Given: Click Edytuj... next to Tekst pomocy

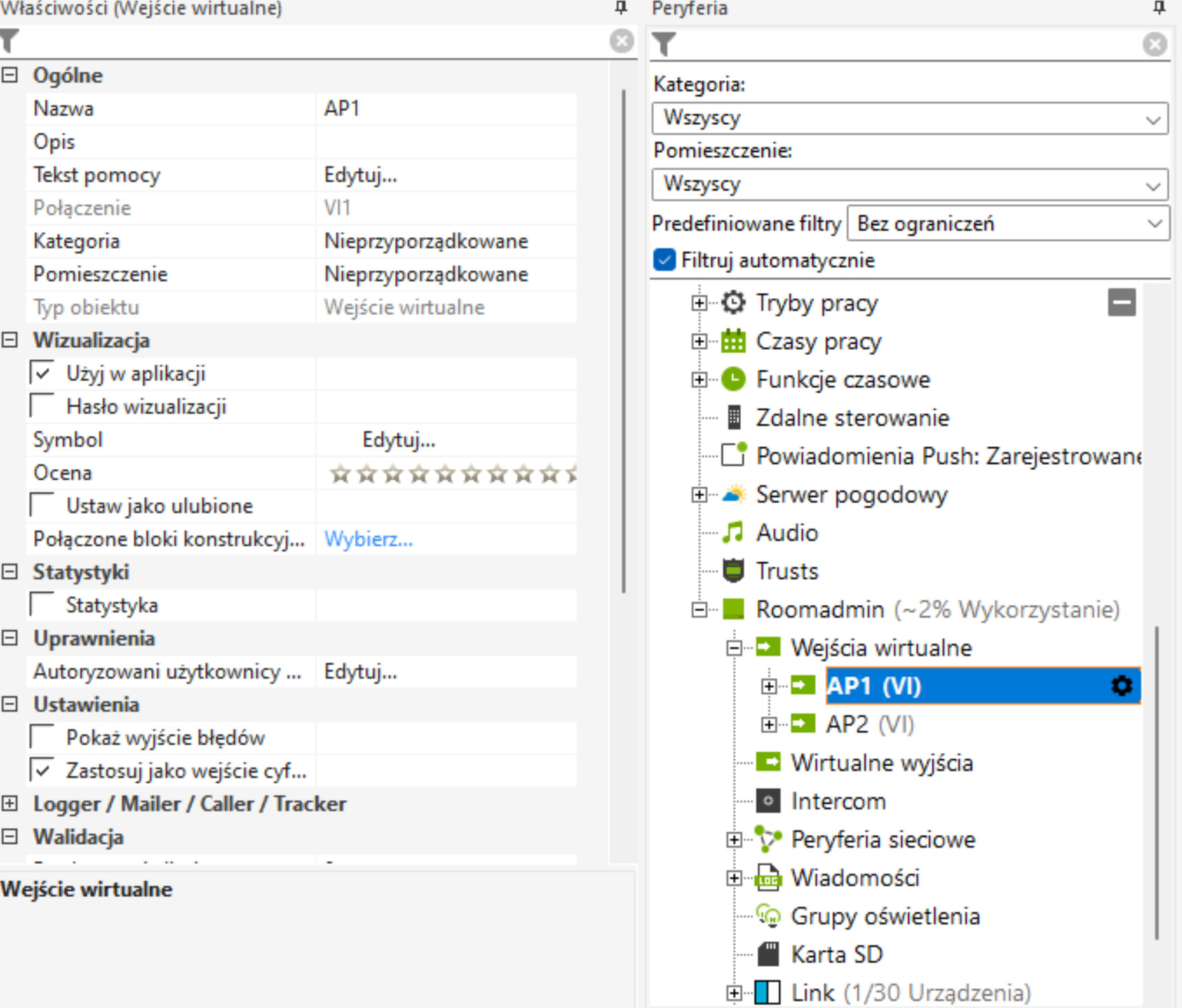Looking at the screenshot, I should tap(360, 175).
